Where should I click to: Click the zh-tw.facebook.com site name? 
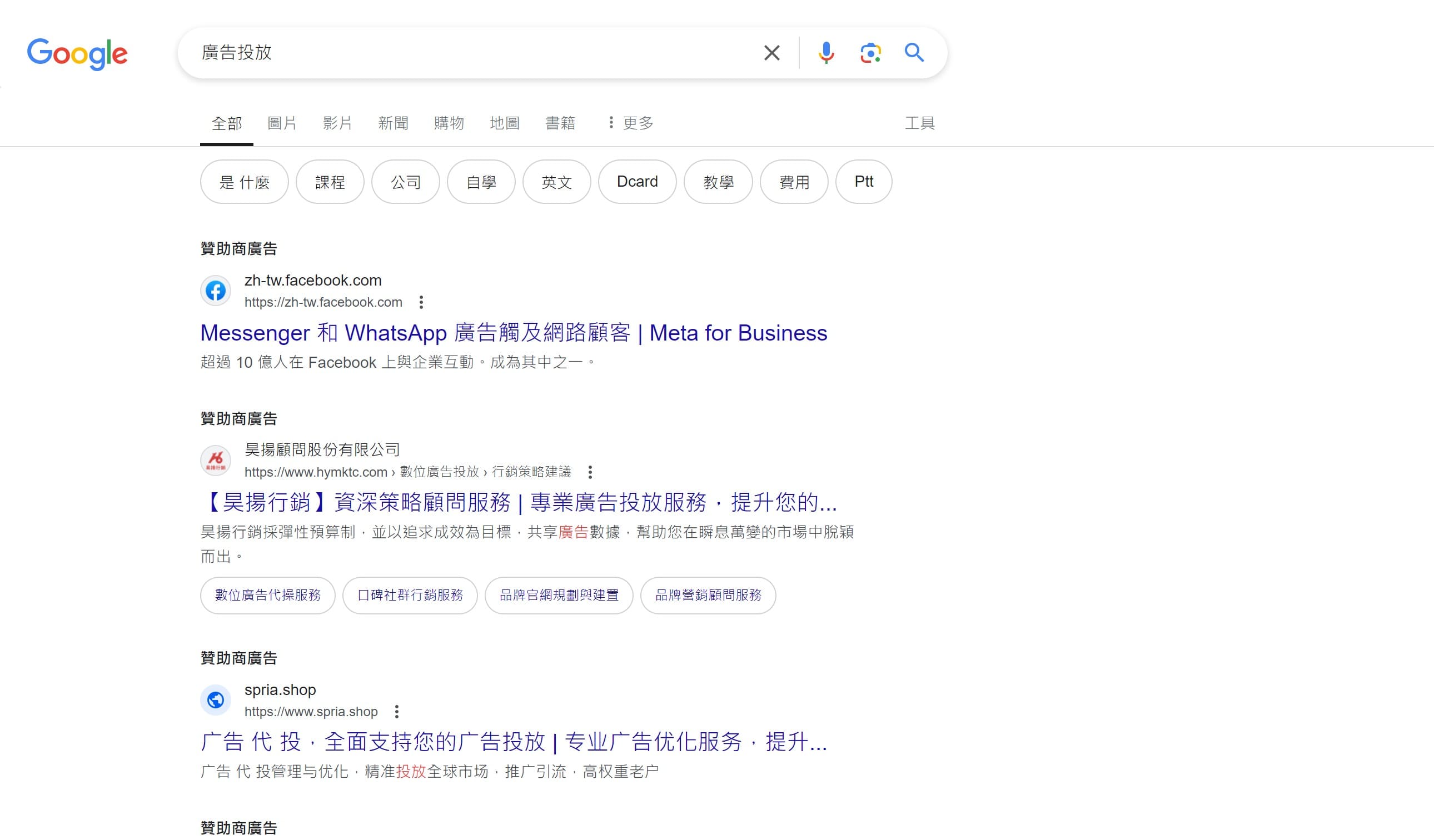click(x=313, y=281)
